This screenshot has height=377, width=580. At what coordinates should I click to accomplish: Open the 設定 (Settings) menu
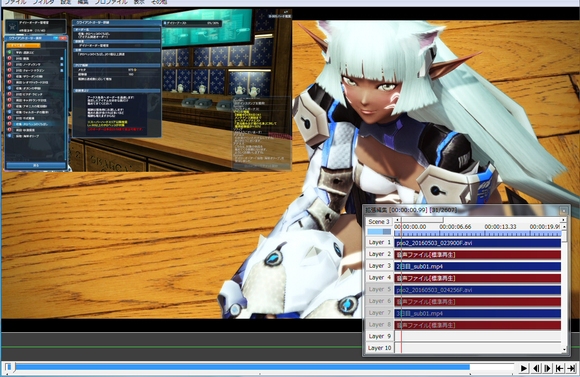click(65, 2)
